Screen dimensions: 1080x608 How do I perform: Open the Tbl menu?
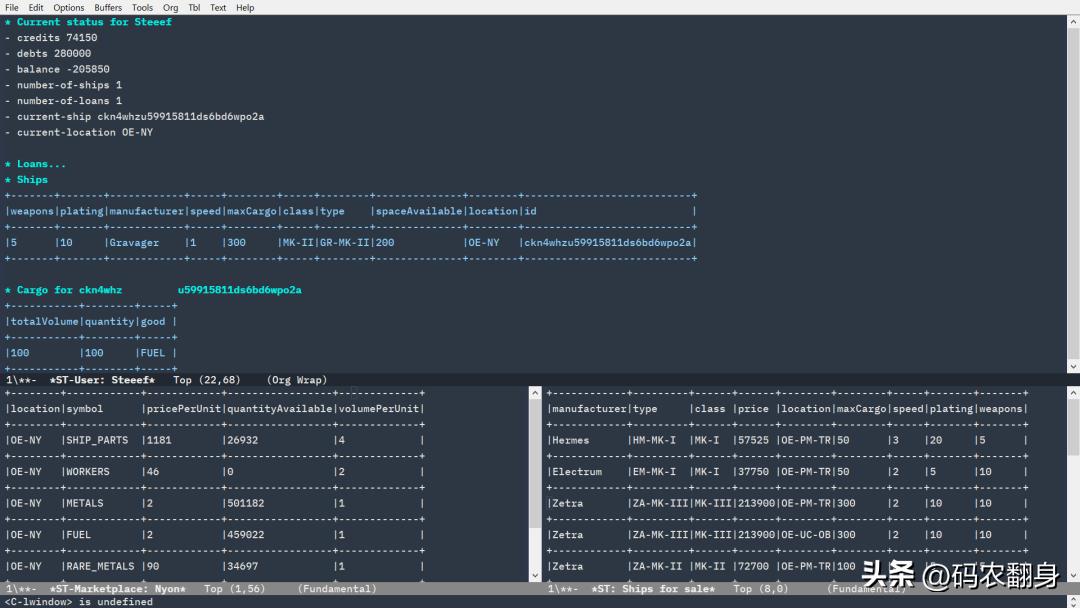(x=194, y=7)
